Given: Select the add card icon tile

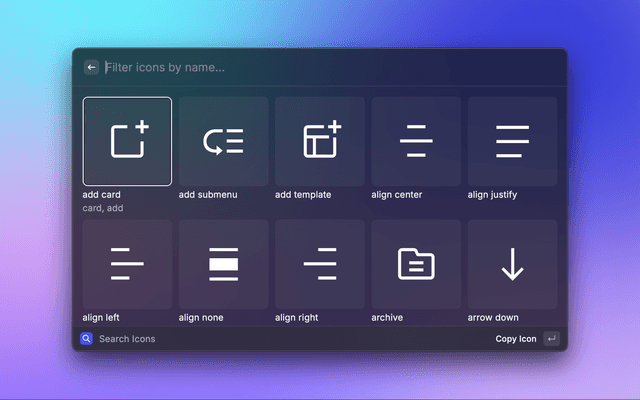Looking at the screenshot, I should (127, 141).
